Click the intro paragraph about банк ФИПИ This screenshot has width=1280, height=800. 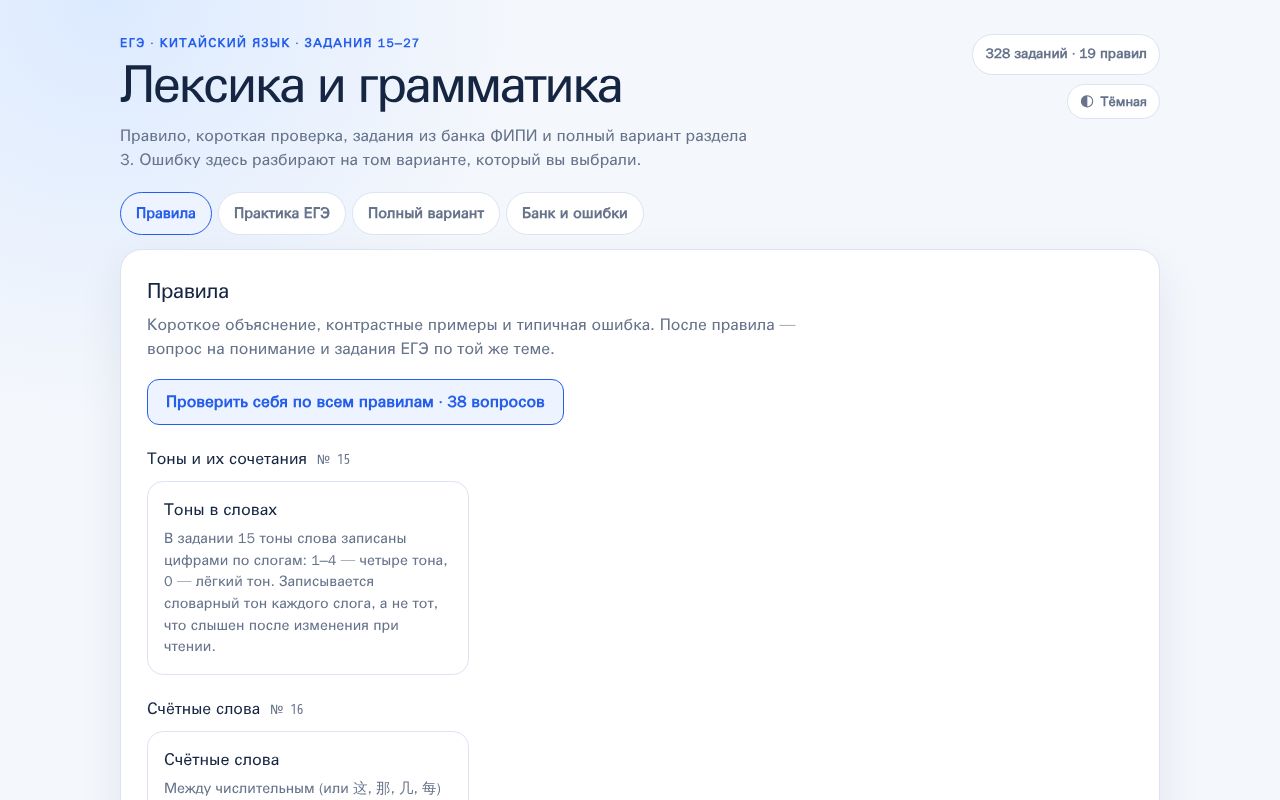pyautogui.click(x=433, y=147)
